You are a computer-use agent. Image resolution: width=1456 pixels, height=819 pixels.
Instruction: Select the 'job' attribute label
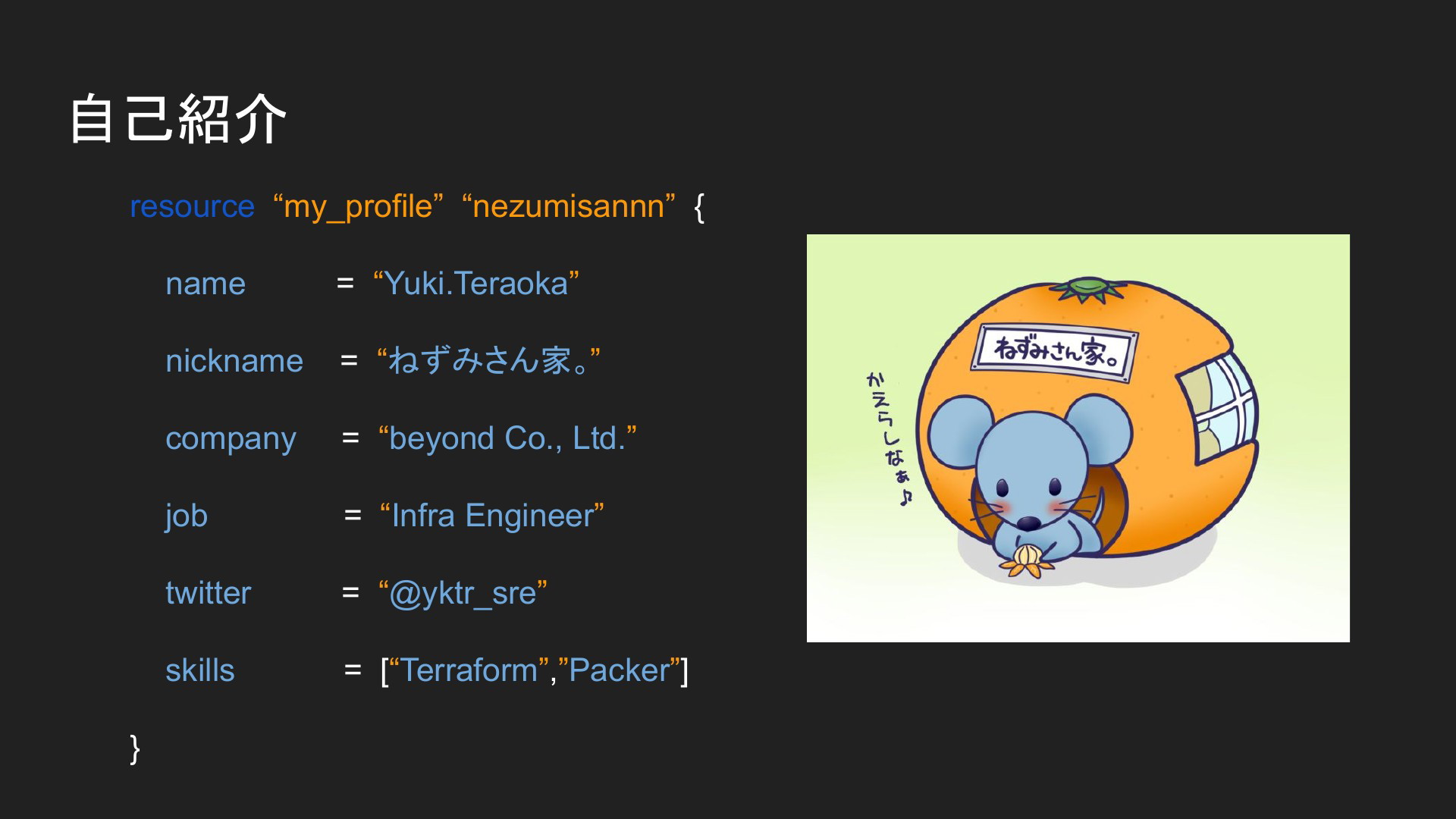(187, 516)
